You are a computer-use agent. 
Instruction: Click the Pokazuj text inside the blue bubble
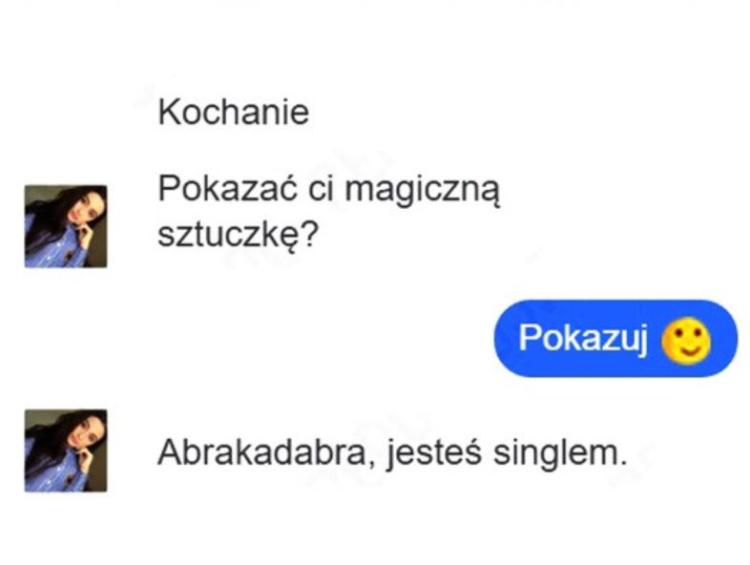click(583, 339)
